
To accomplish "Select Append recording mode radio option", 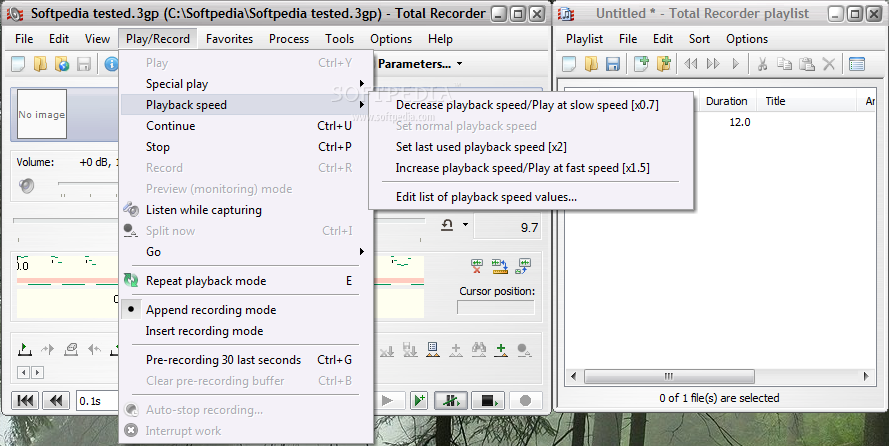I will coord(247,310).
